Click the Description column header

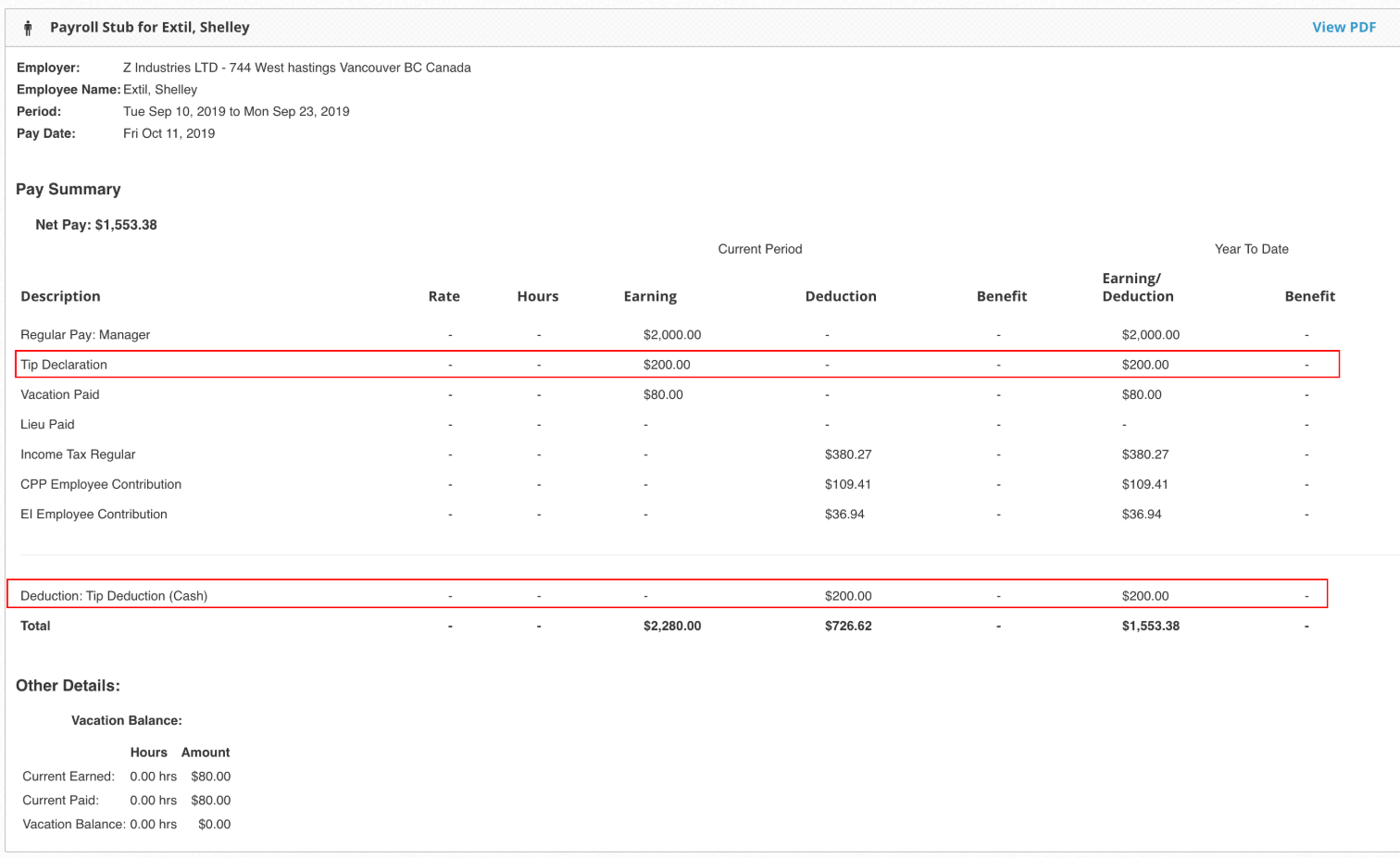click(60, 296)
